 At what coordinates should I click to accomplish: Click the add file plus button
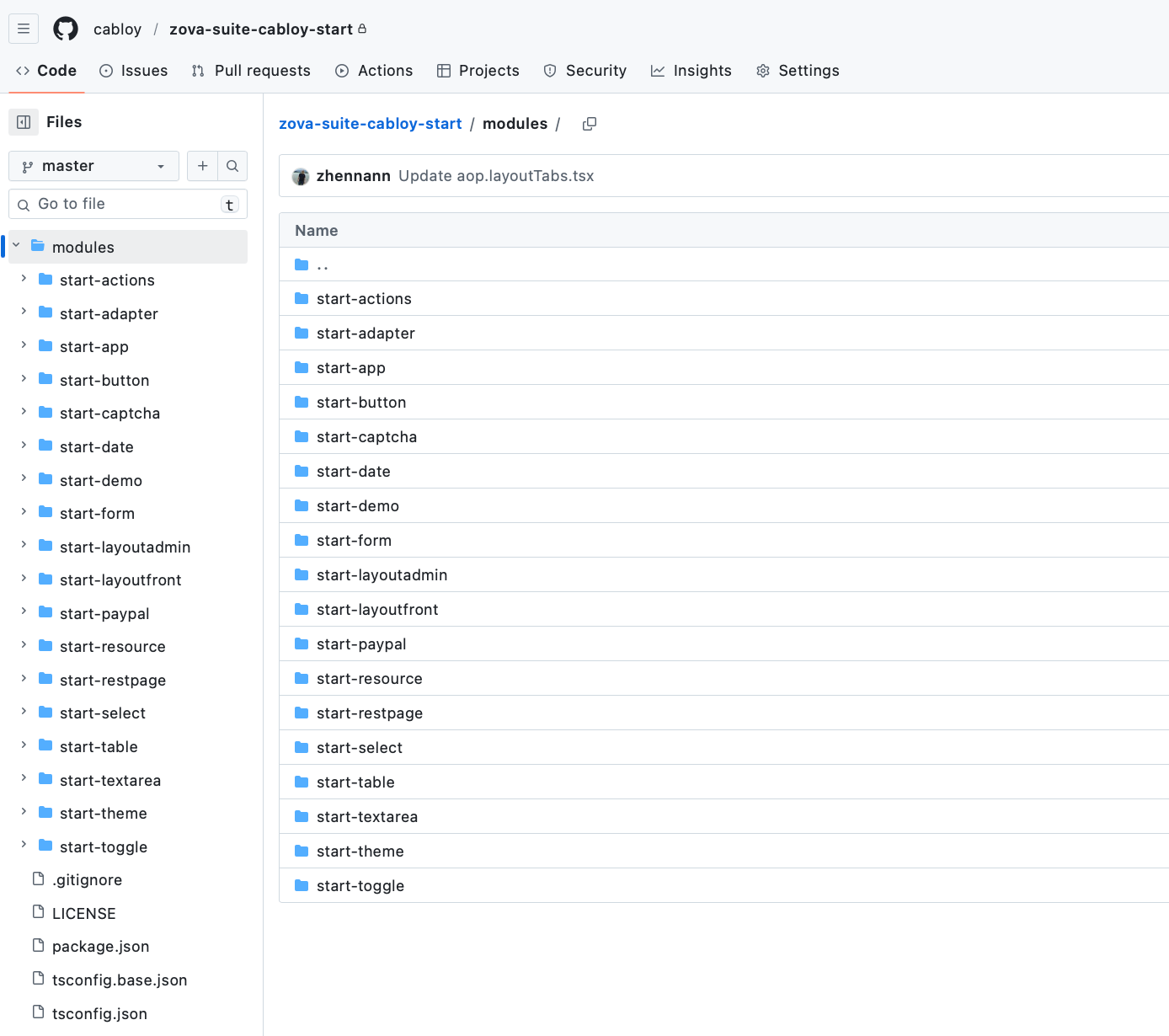click(202, 166)
